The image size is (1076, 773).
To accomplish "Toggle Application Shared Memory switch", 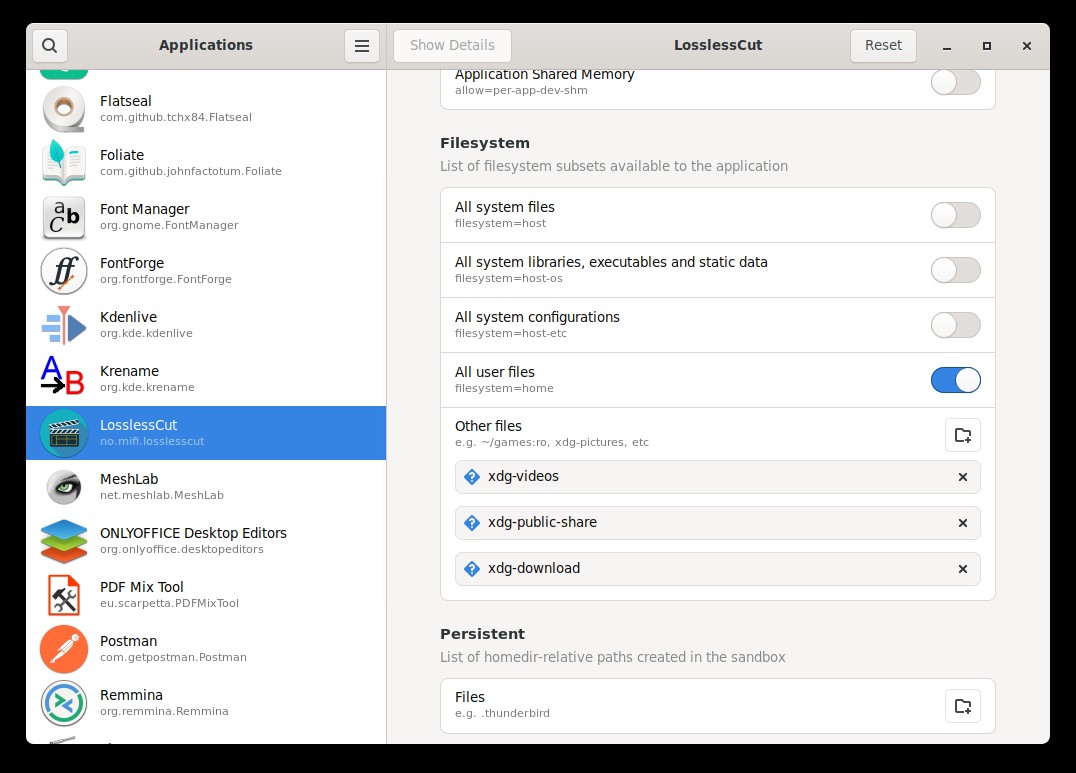I will tap(955, 82).
